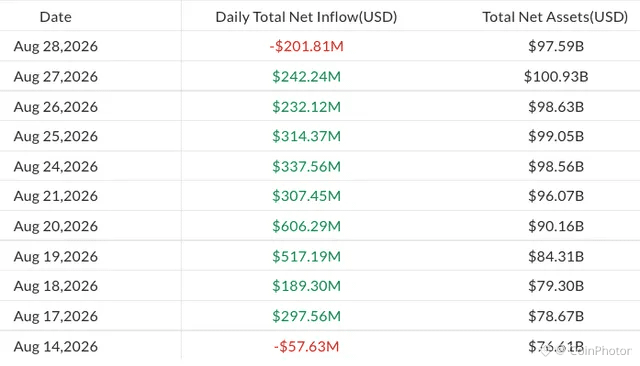640x366 pixels.
Task: Select the $78.67B net assets cell
Action: (556, 316)
